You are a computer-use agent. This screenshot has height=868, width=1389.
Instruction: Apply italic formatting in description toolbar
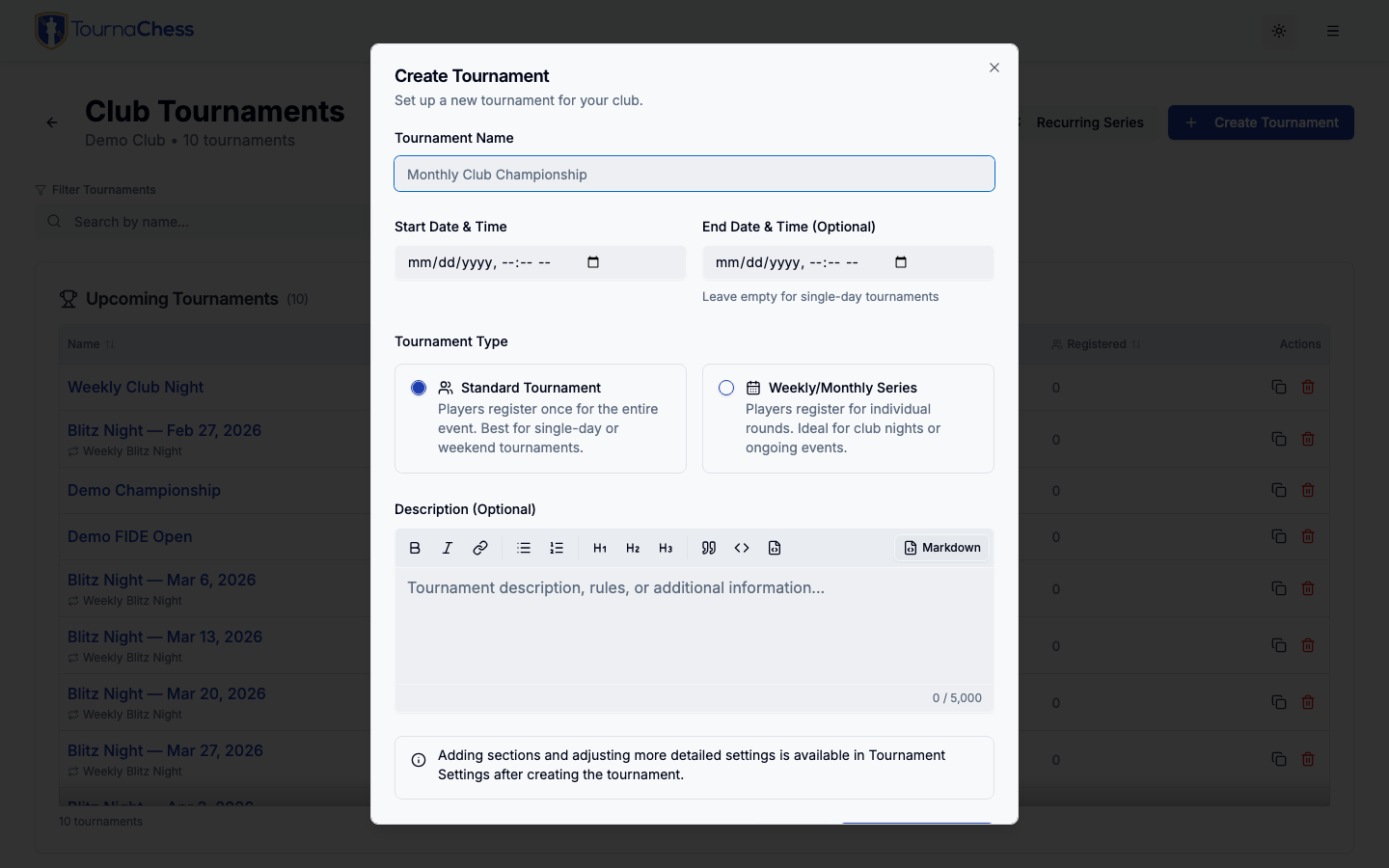(448, 548)
